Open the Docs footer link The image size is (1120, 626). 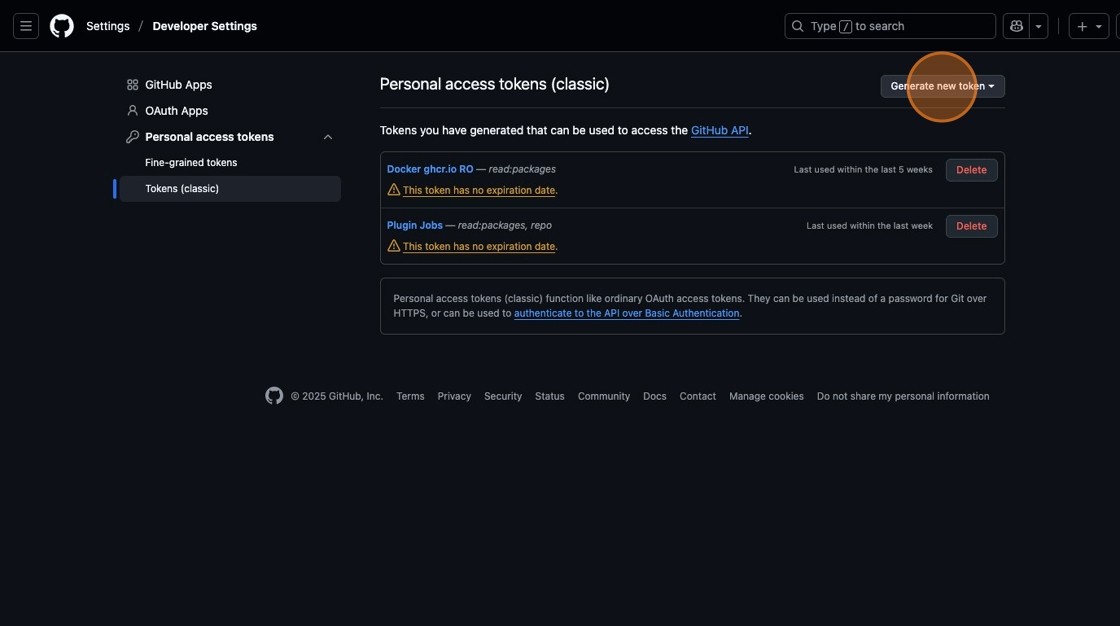[x=654, y=396]
